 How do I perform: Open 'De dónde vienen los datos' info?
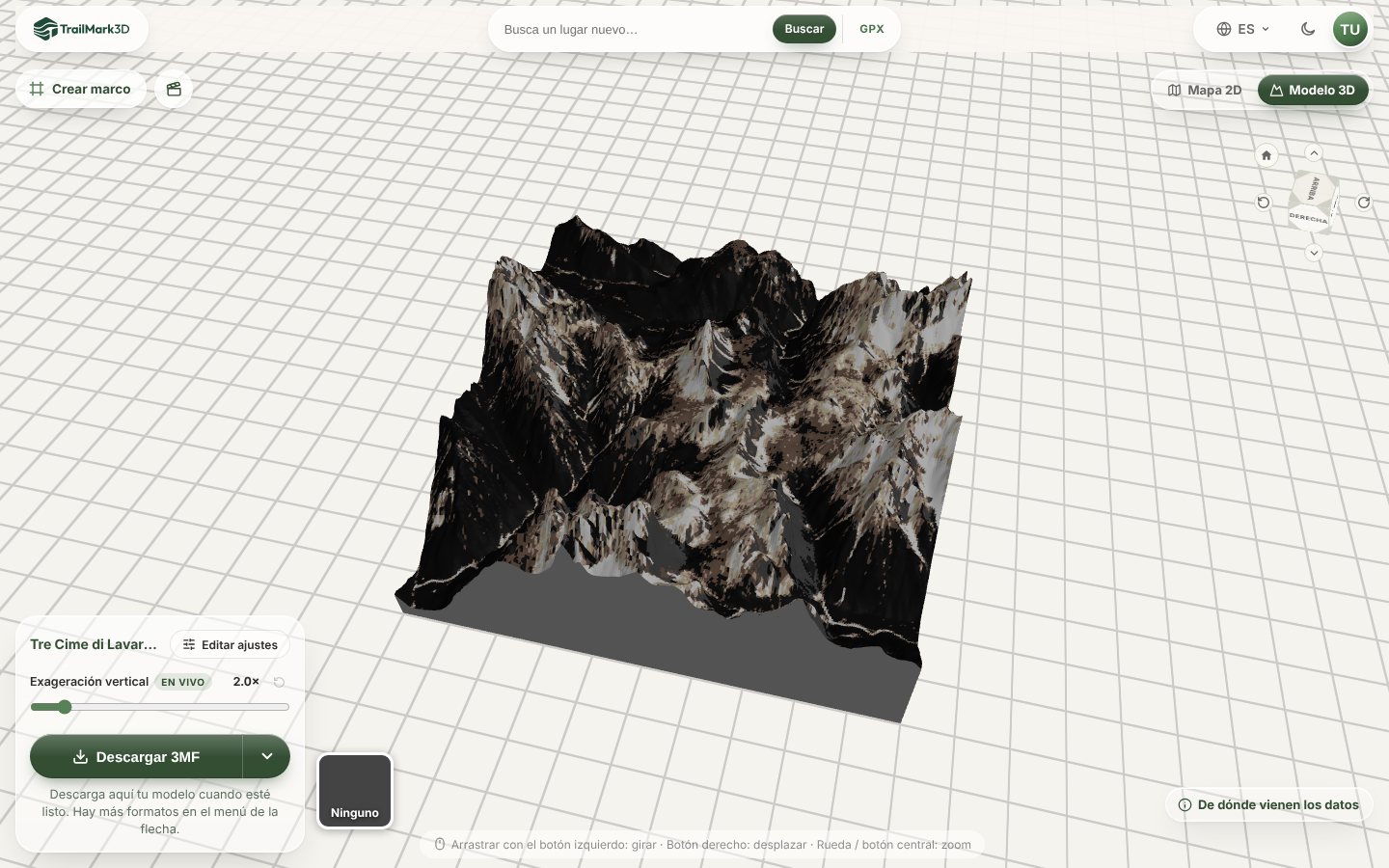pyautogui.click(x=1268, y=804)
